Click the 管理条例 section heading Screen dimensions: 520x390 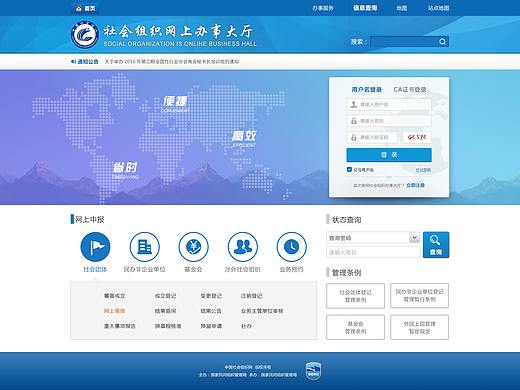(347, 273)
